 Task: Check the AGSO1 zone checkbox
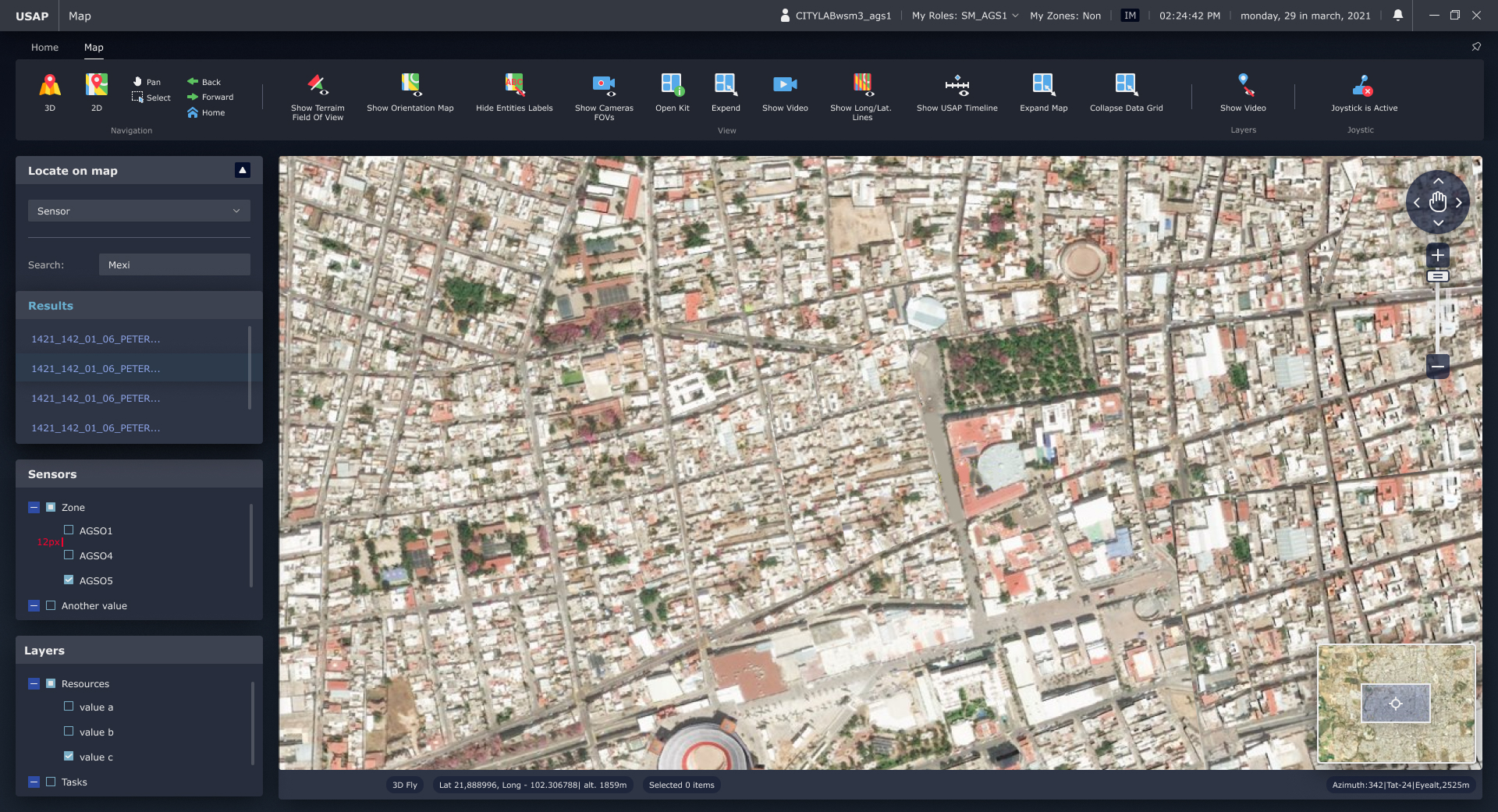point(69,530)
